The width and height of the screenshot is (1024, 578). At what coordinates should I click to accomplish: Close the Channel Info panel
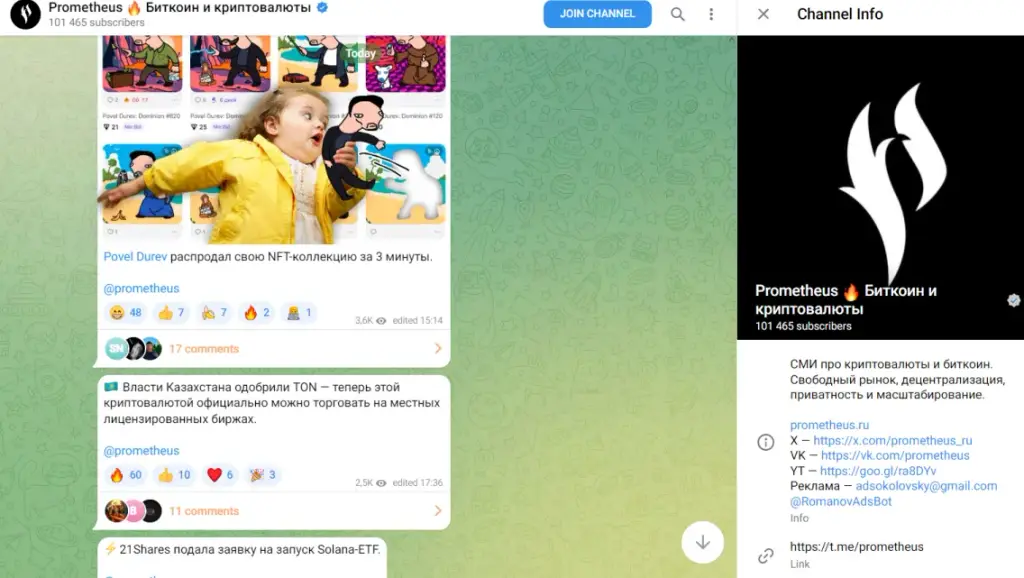[763, 14]
